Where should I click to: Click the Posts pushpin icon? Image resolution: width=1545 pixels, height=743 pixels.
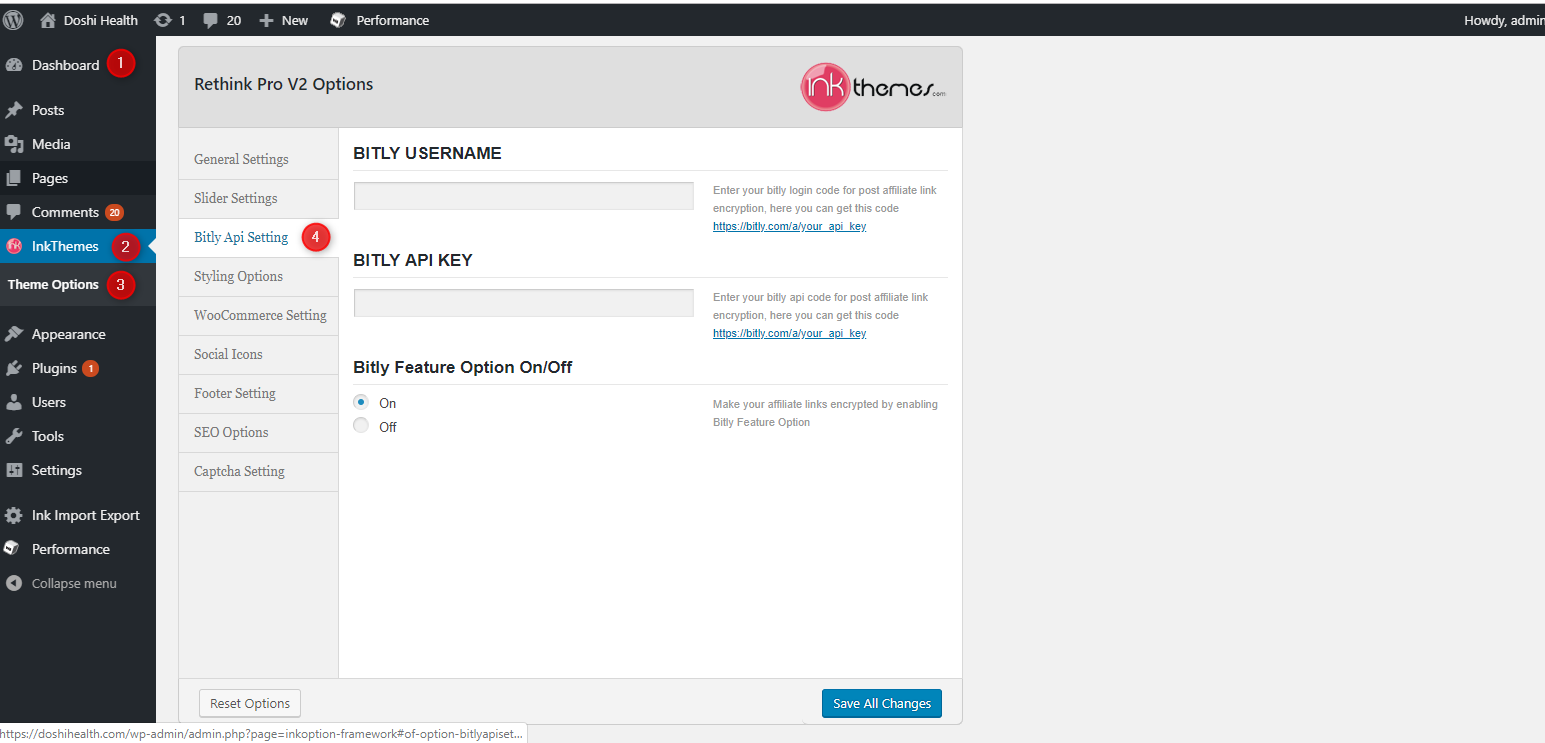[14, 110]
